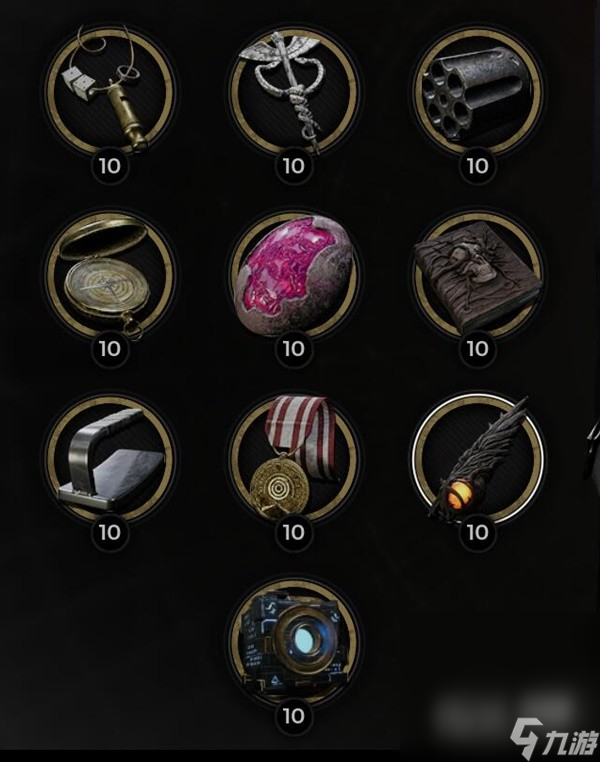Click the 10 badge under the medal

(x=293, y=533)
